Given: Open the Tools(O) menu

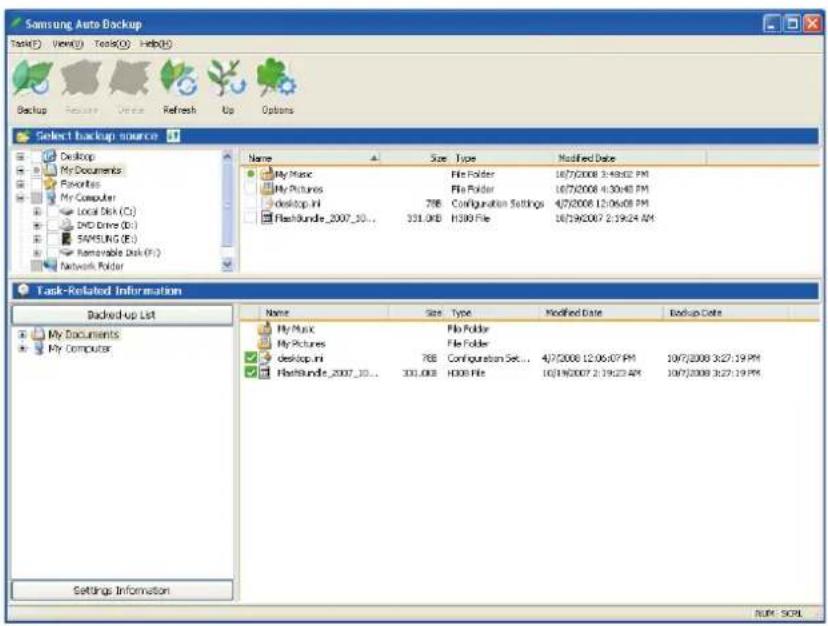Looking at the screenshot, I should coord(112,44).
